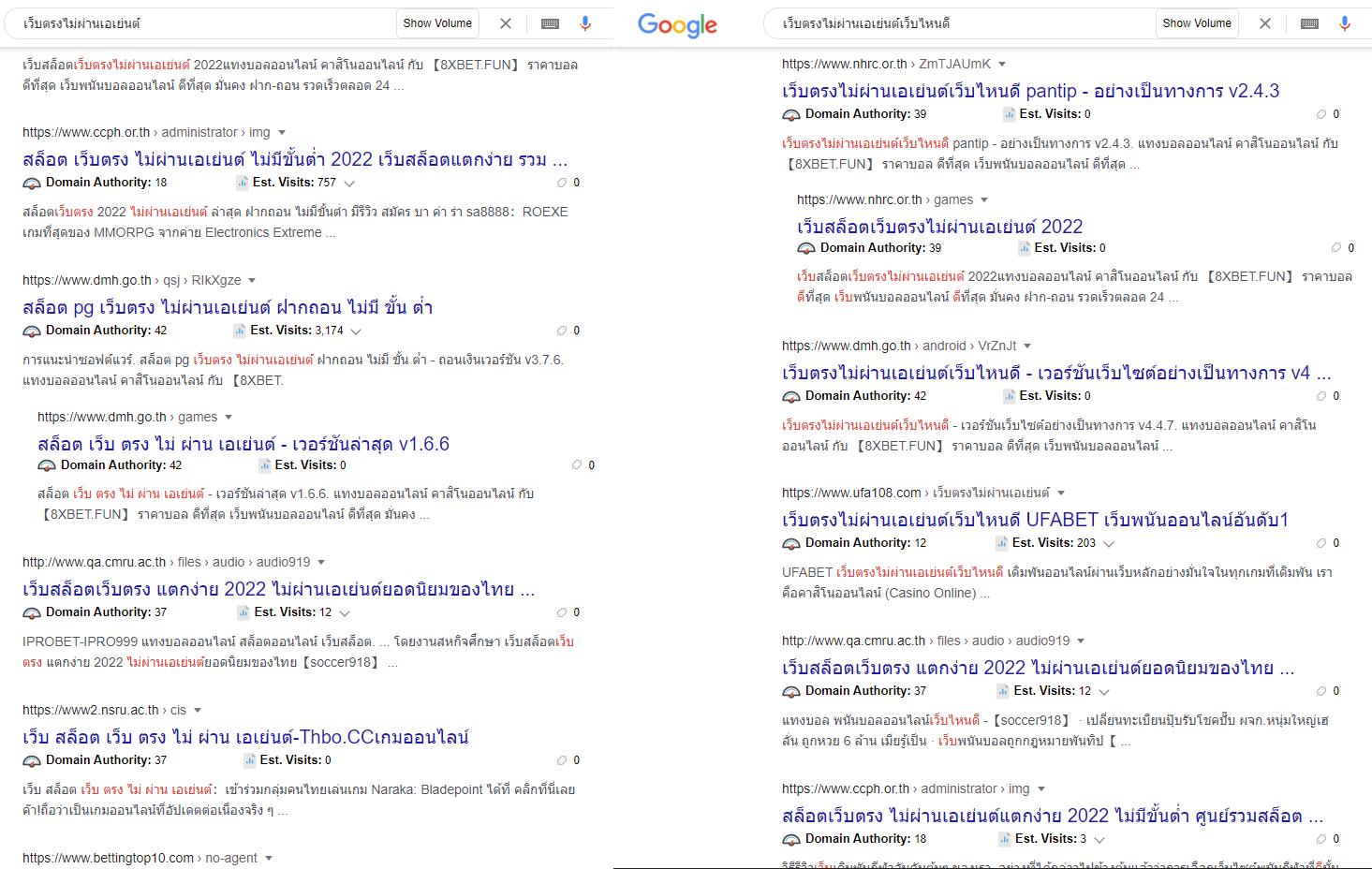
Task: Open the Thbo.CC เกมออนไลน์ result link
Action: tap(245, 737)
